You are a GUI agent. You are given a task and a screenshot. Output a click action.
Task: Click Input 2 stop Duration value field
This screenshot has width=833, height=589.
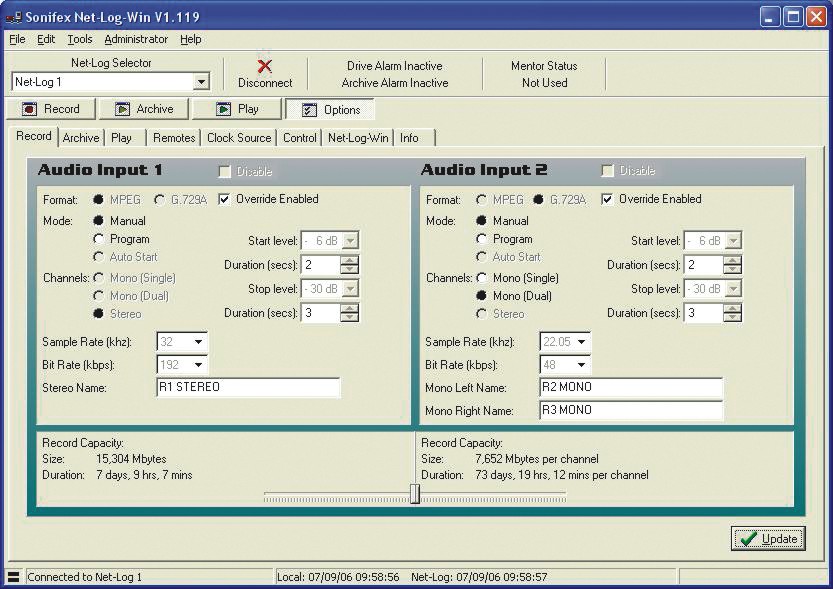tap(703, 313)
